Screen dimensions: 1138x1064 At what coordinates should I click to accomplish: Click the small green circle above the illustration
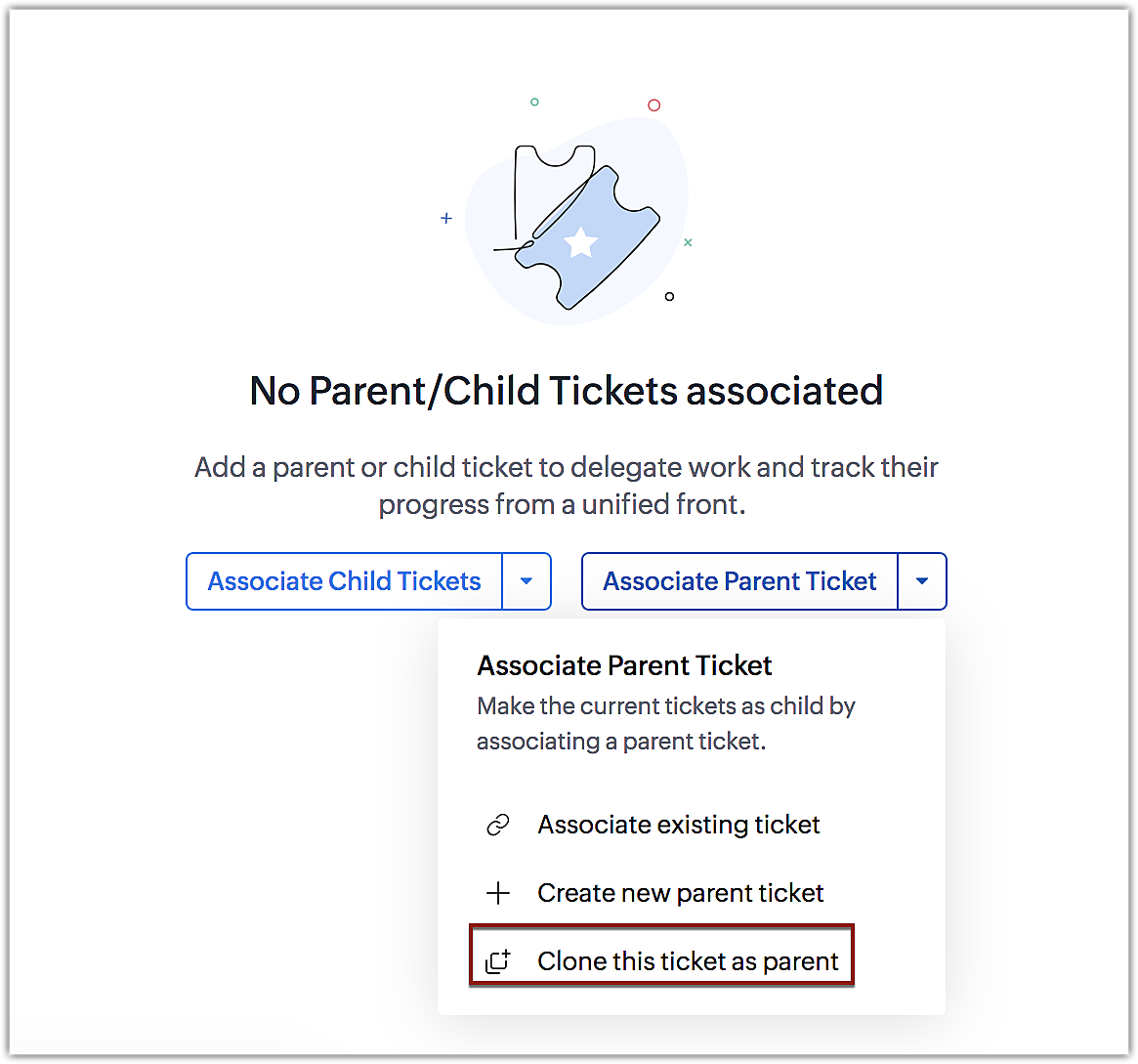click(534, 102)
